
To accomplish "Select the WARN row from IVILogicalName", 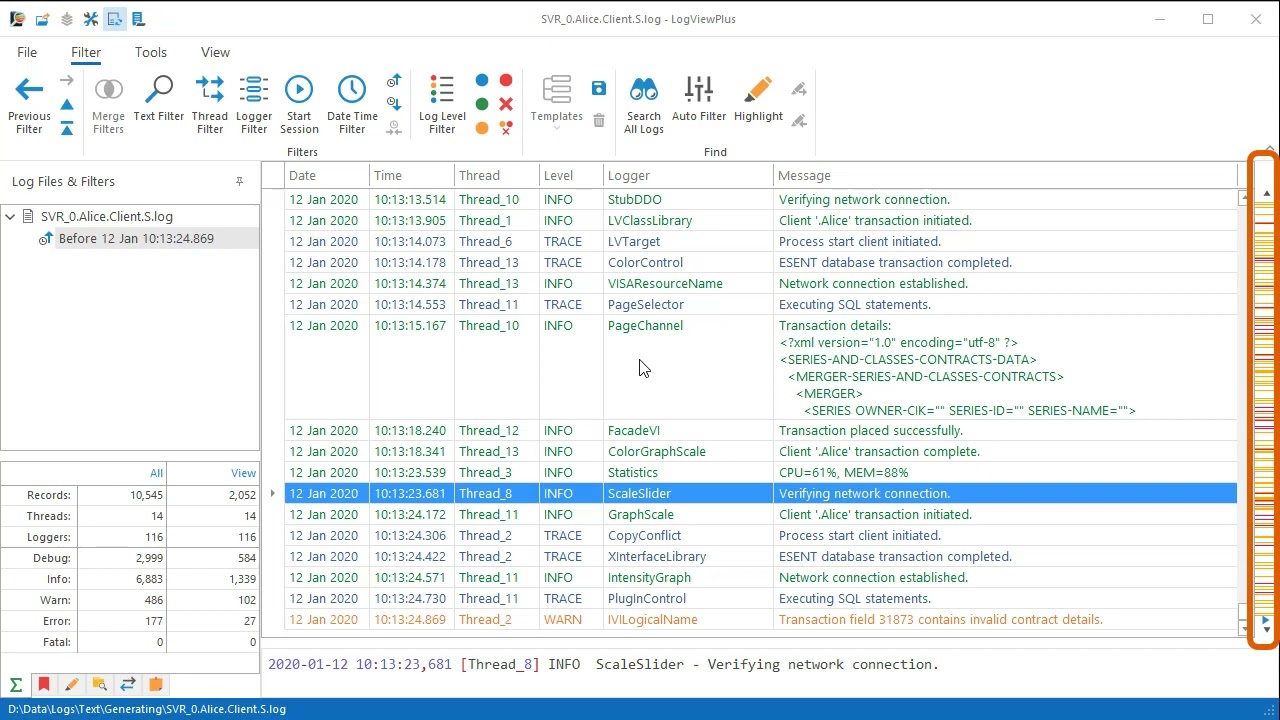I will coord(761,619).
